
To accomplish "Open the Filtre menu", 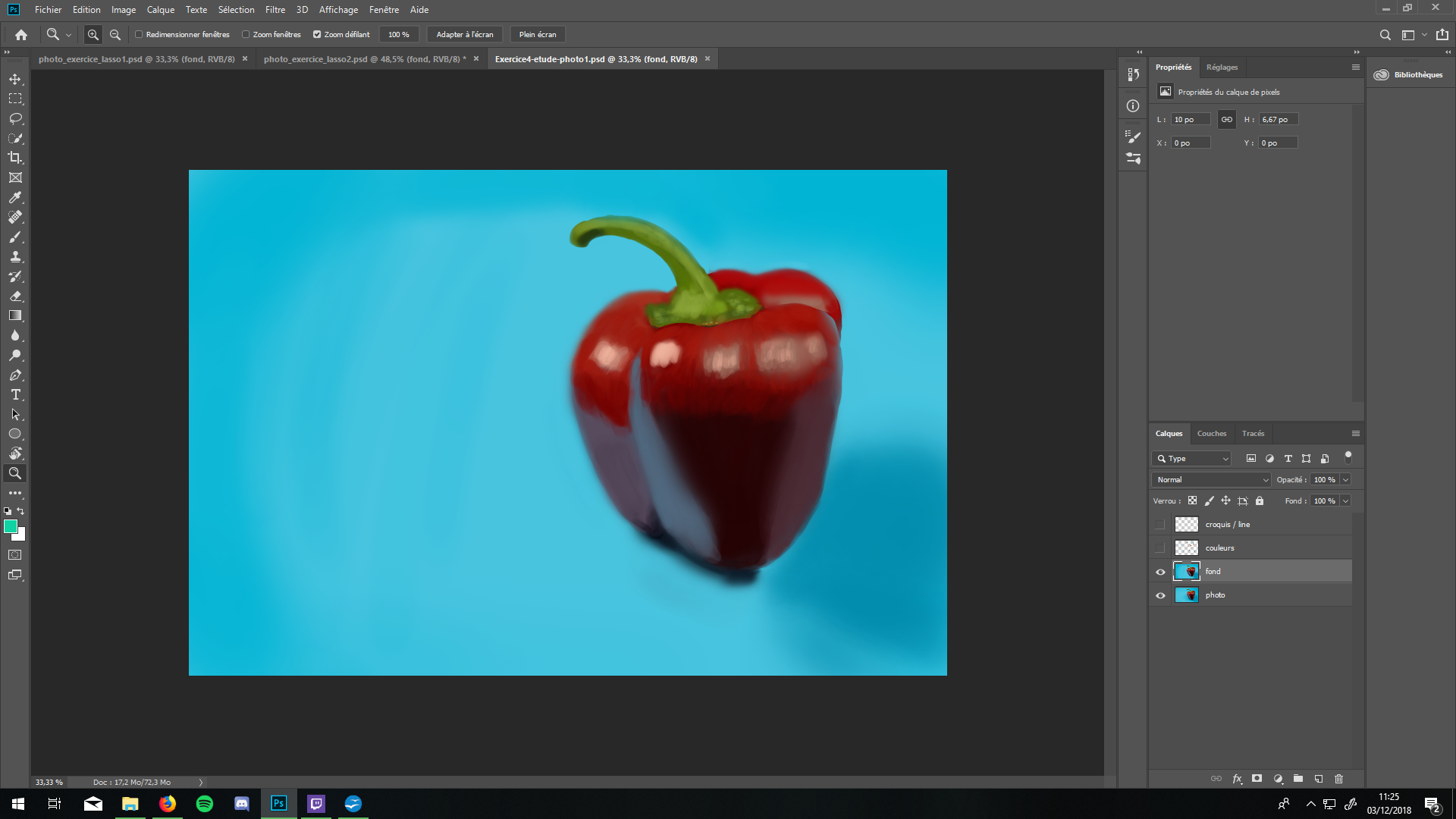I will [x=275, y=10].
